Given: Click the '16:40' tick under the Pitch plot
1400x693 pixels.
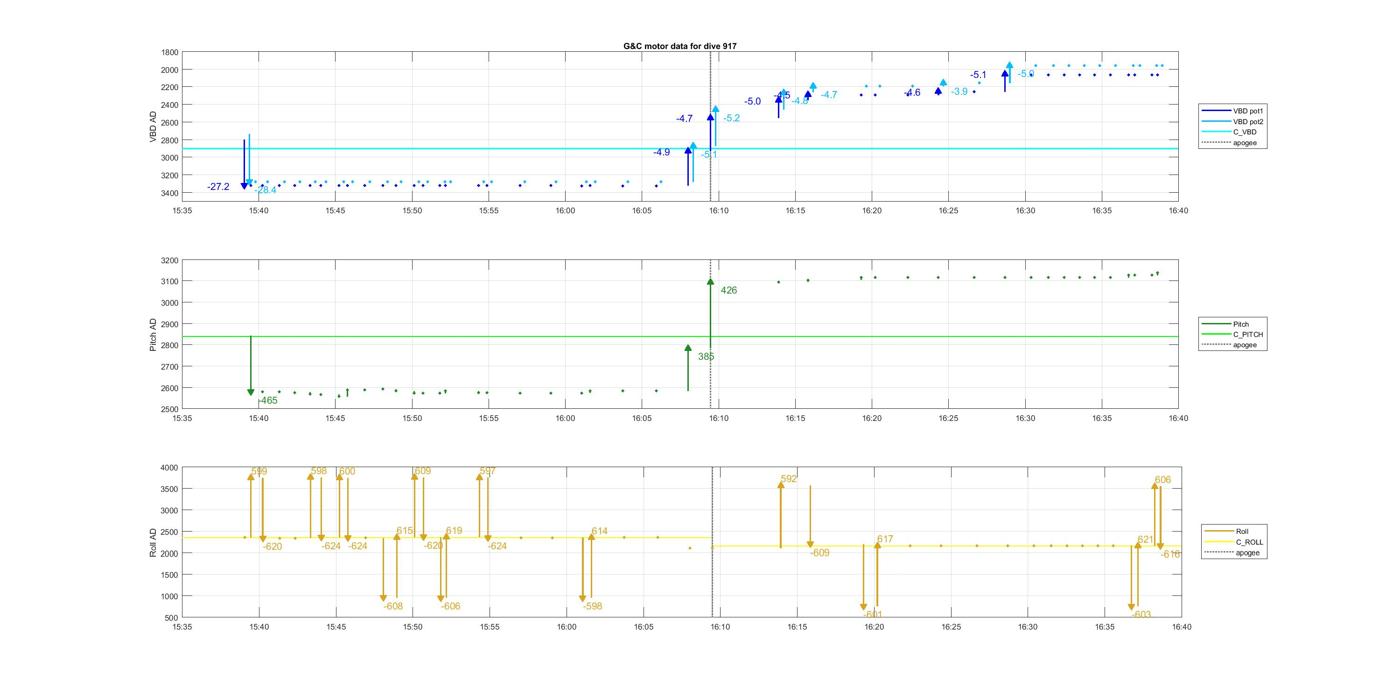Looking at the screenshot, I should coord(1178,418).
